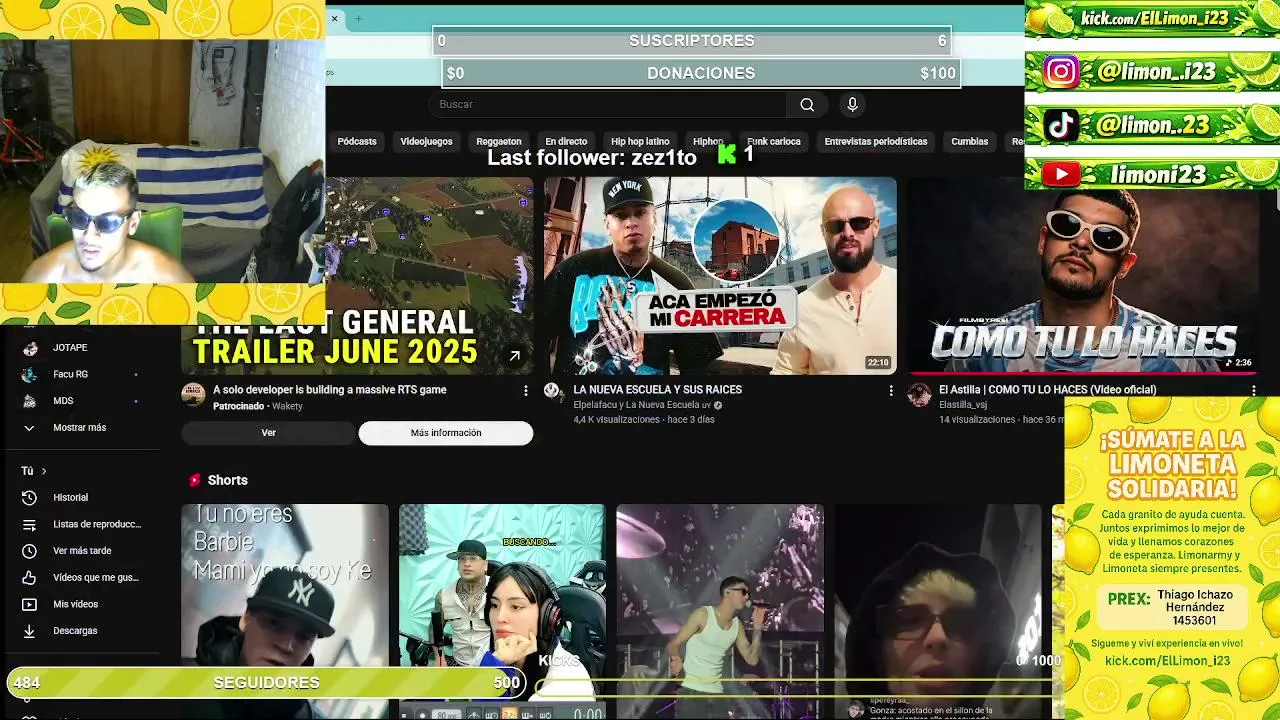This screenshot has height=720, width=1280.
Task: Open MDS channel avatar in sidebar
Action: pos(30,401)
